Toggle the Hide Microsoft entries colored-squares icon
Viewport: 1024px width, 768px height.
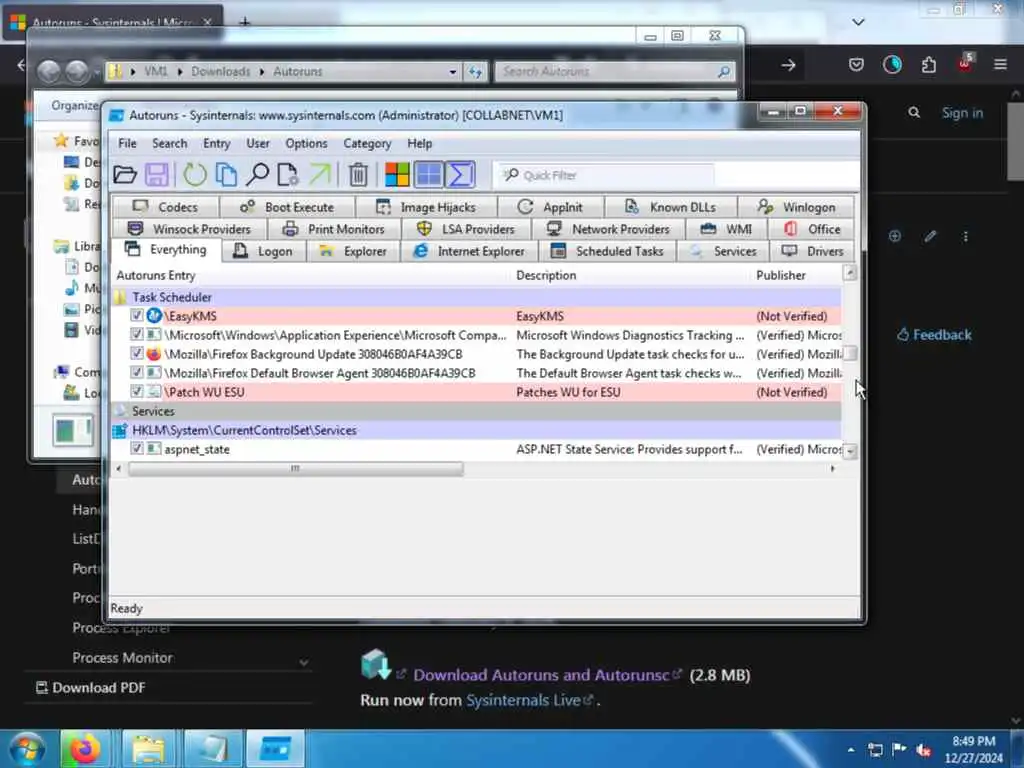pyautogui.click(x=397, y=175)
